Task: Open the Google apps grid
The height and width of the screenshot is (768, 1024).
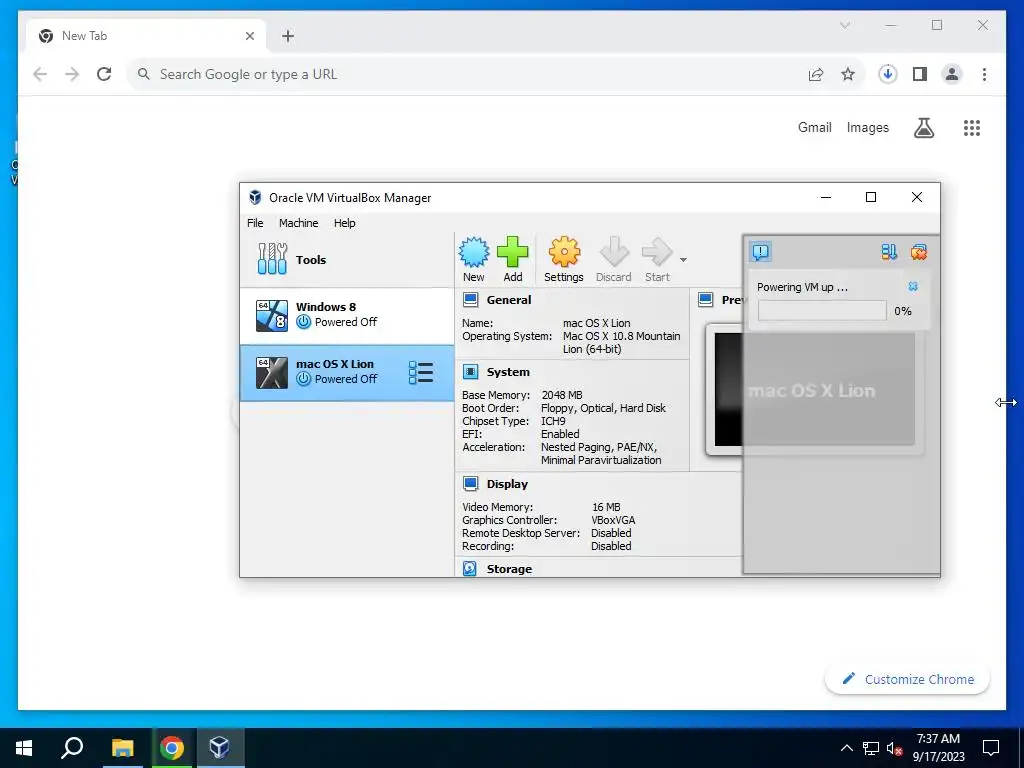Action: coord(972,128)
